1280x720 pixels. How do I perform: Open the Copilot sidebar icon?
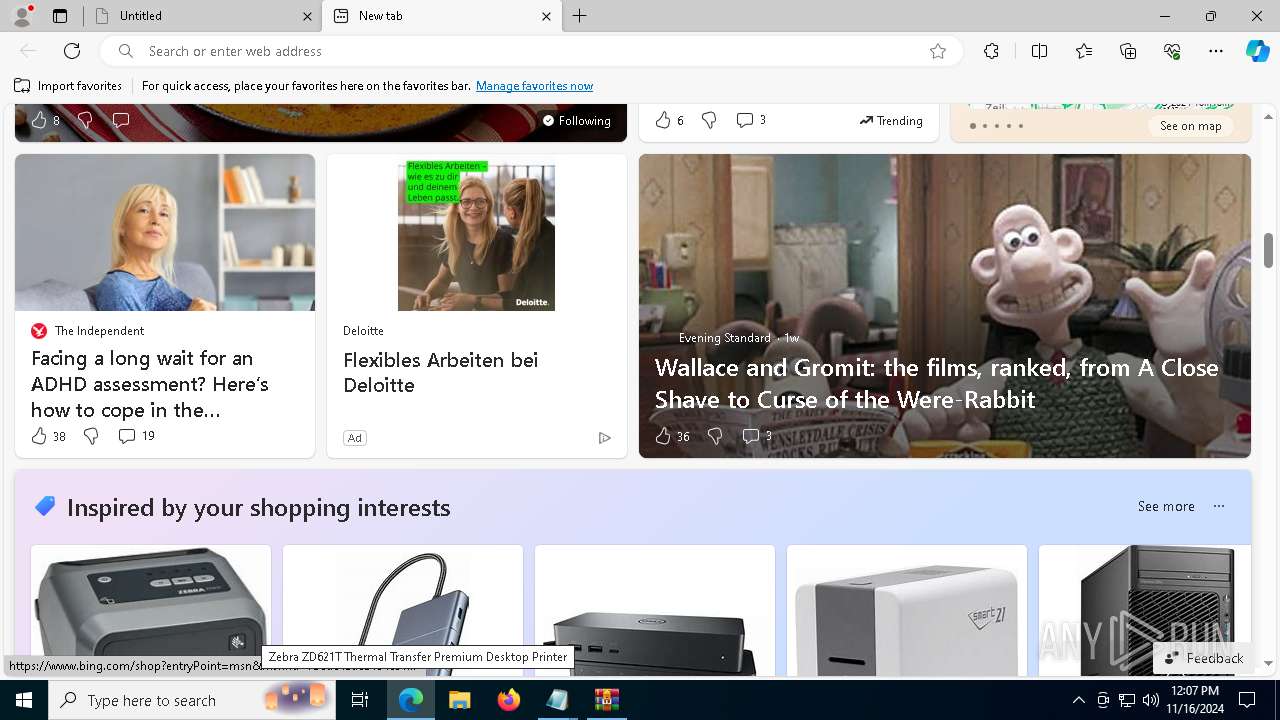(1257, 51)
